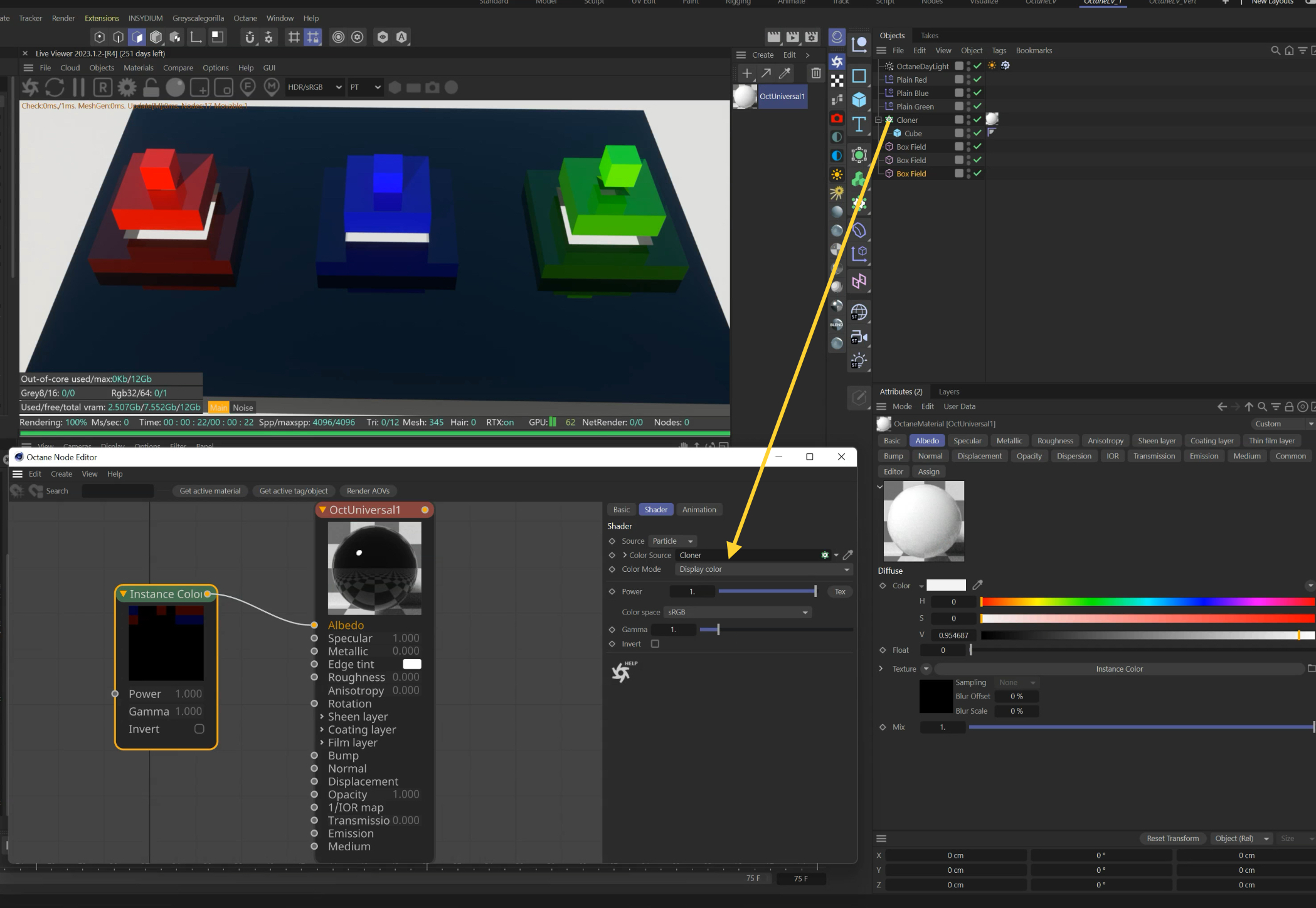Click the Cube primitive tool icon
The height and width of the screenshot is (908, 1316).
click(859, 100)
